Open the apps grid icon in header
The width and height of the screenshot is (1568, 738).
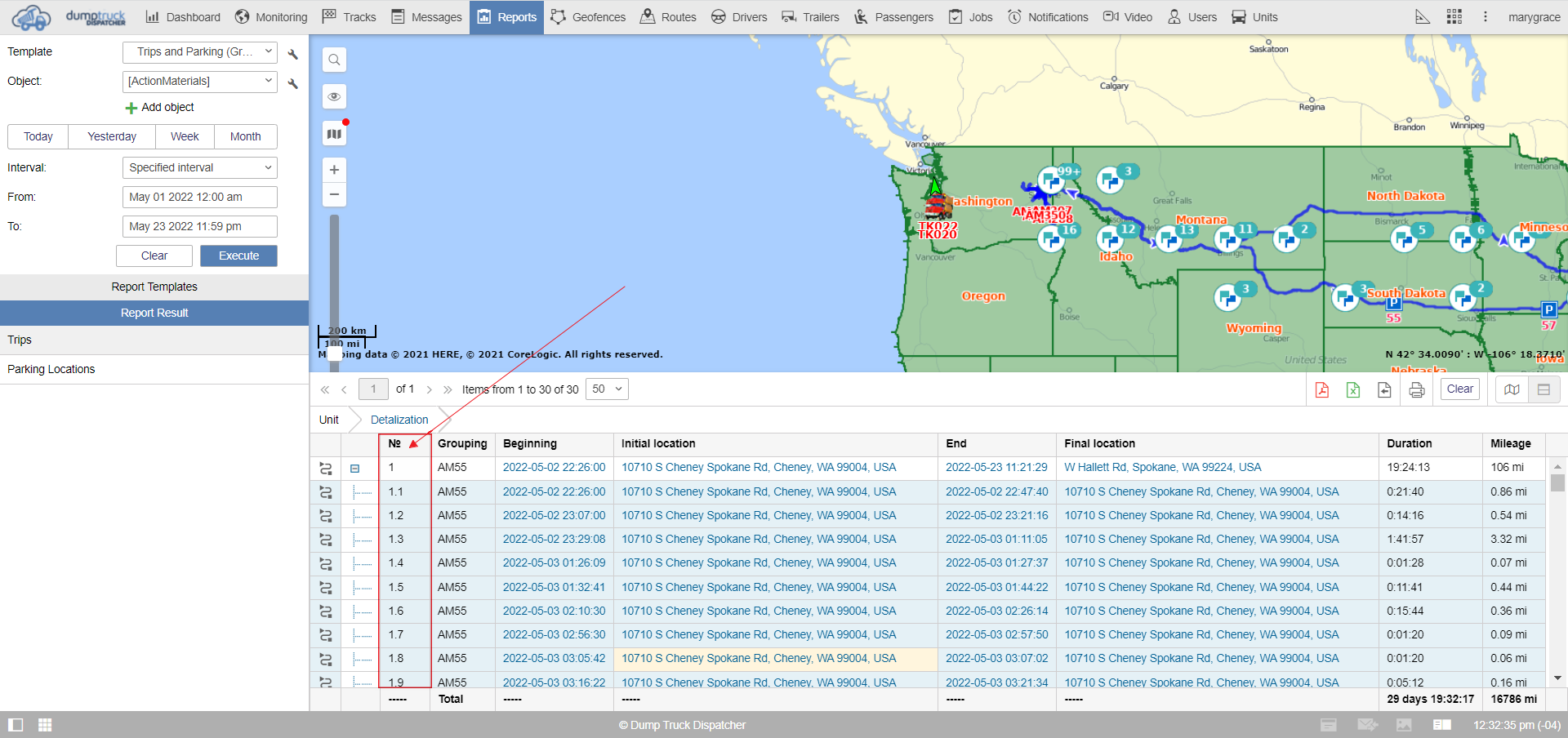1454,17
